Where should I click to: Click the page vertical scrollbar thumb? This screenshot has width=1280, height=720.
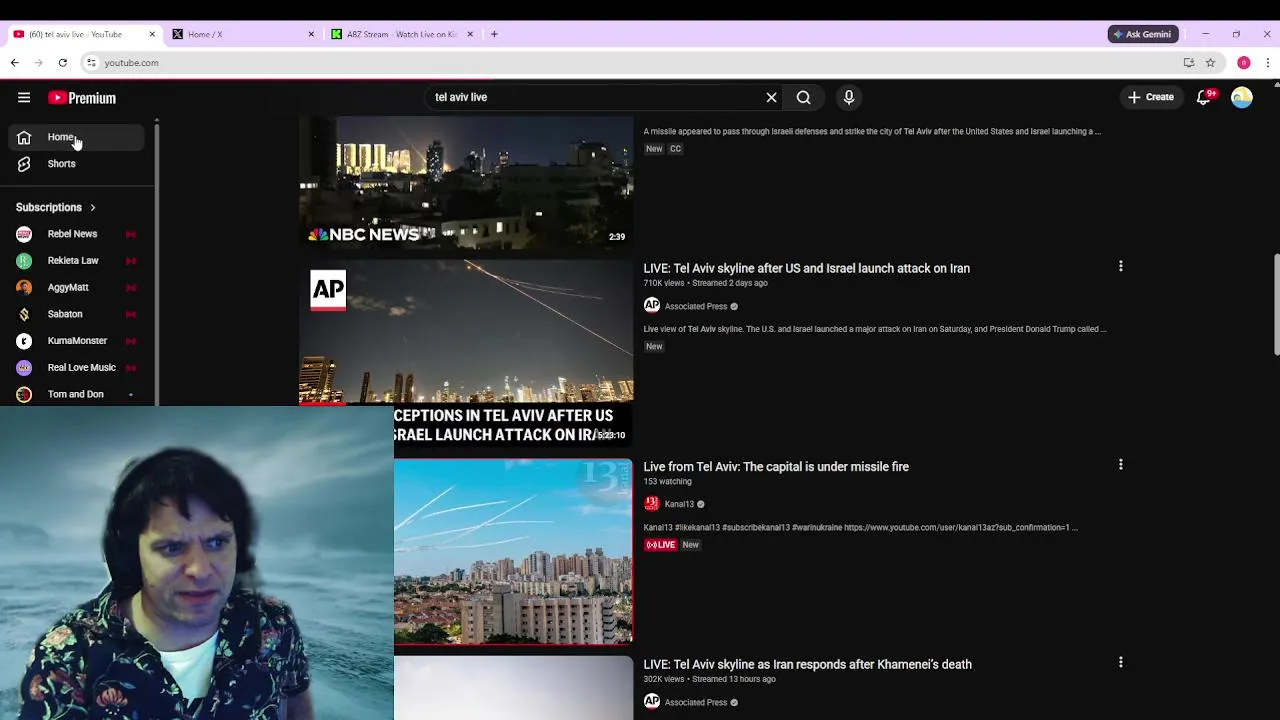click(x=1276, y=305)
